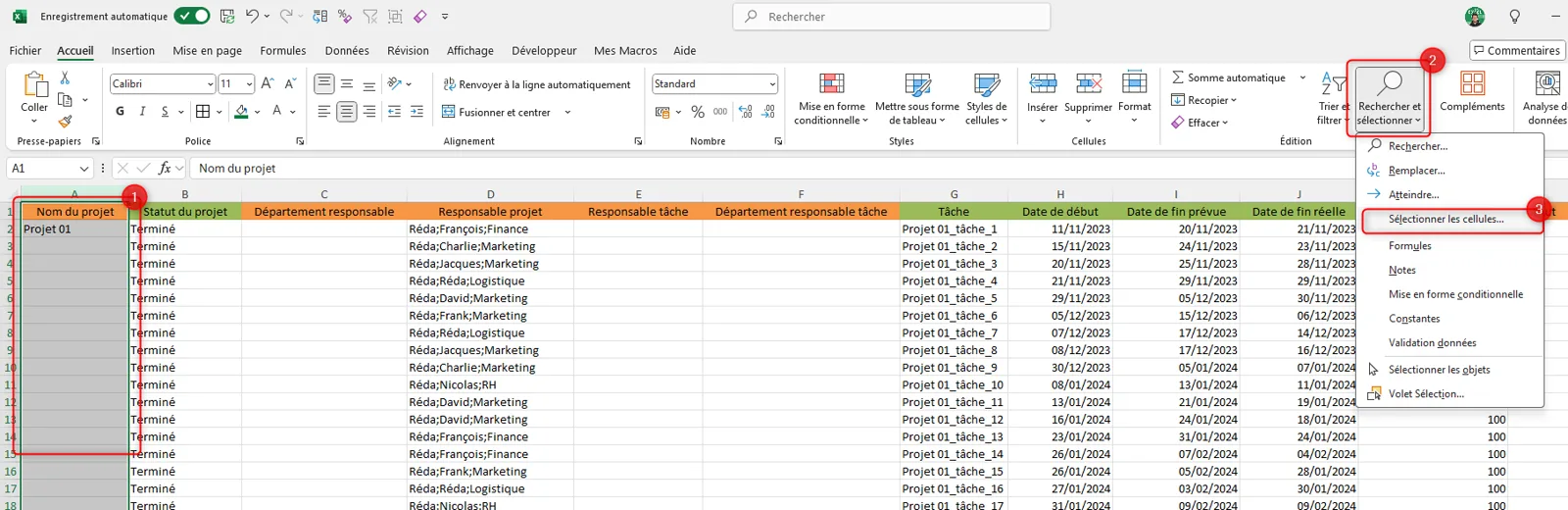Open the Développeur tab
Viewport: 1568px width, 510px height.
tap(544, 51)
